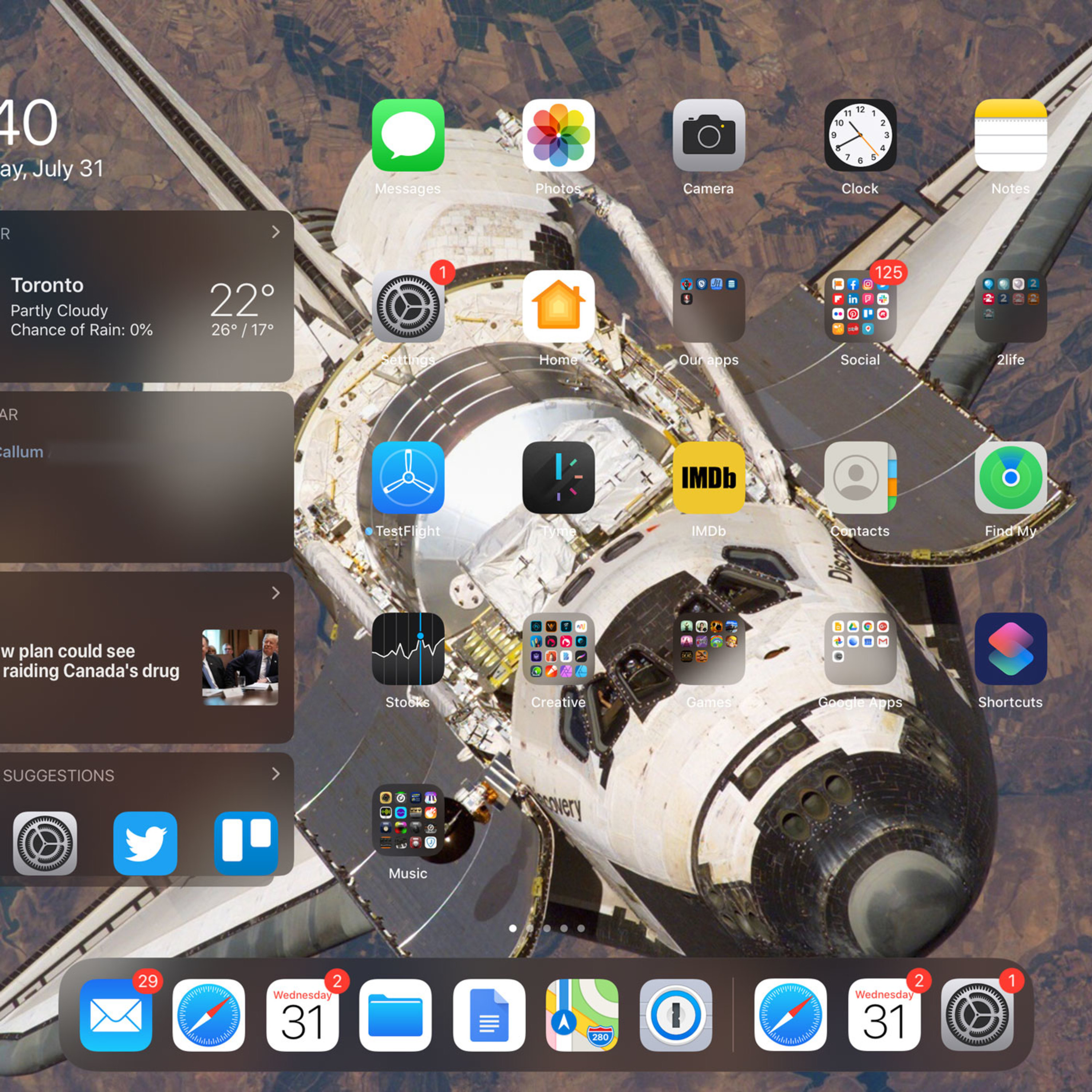Open the Photos app
The width and height of the screenshot is (1092, 1092).
[x=558, y=136]
